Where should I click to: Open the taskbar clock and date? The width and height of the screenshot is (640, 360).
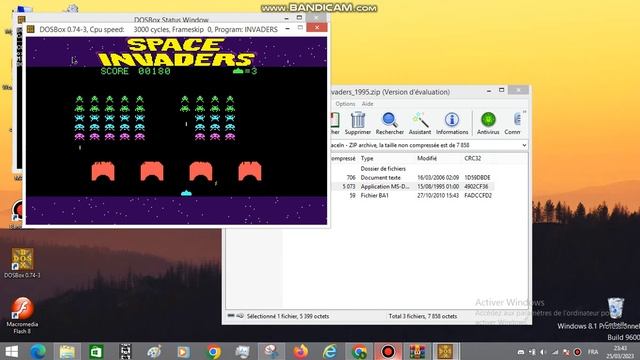620,352
